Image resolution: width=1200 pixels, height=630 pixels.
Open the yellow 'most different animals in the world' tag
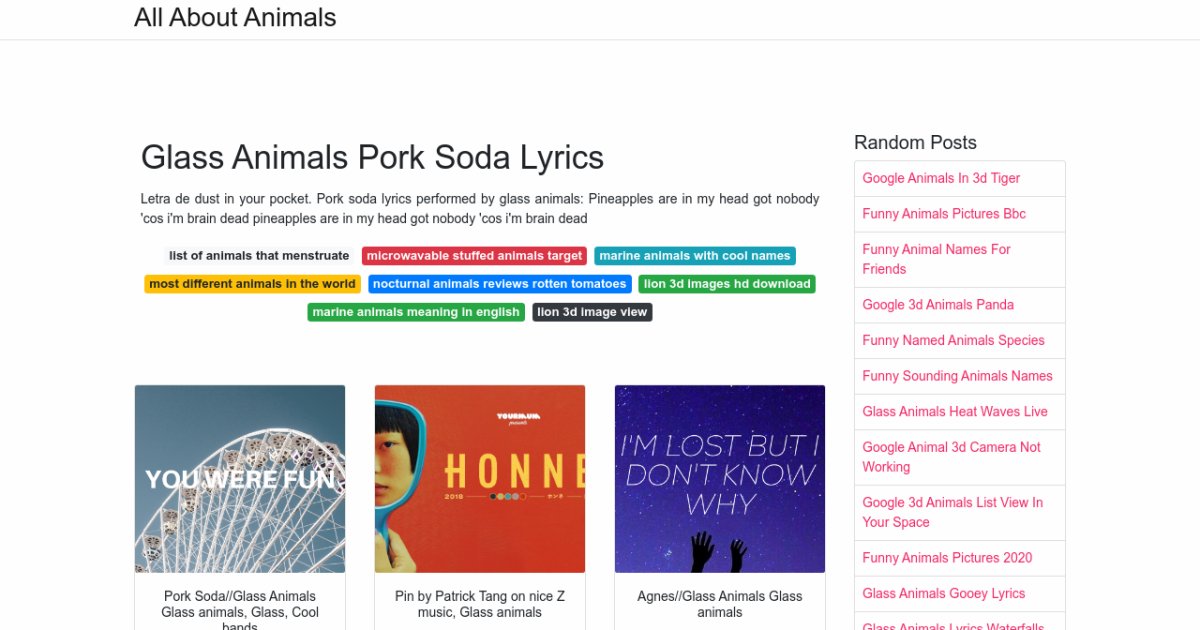[x=252, y=284]
